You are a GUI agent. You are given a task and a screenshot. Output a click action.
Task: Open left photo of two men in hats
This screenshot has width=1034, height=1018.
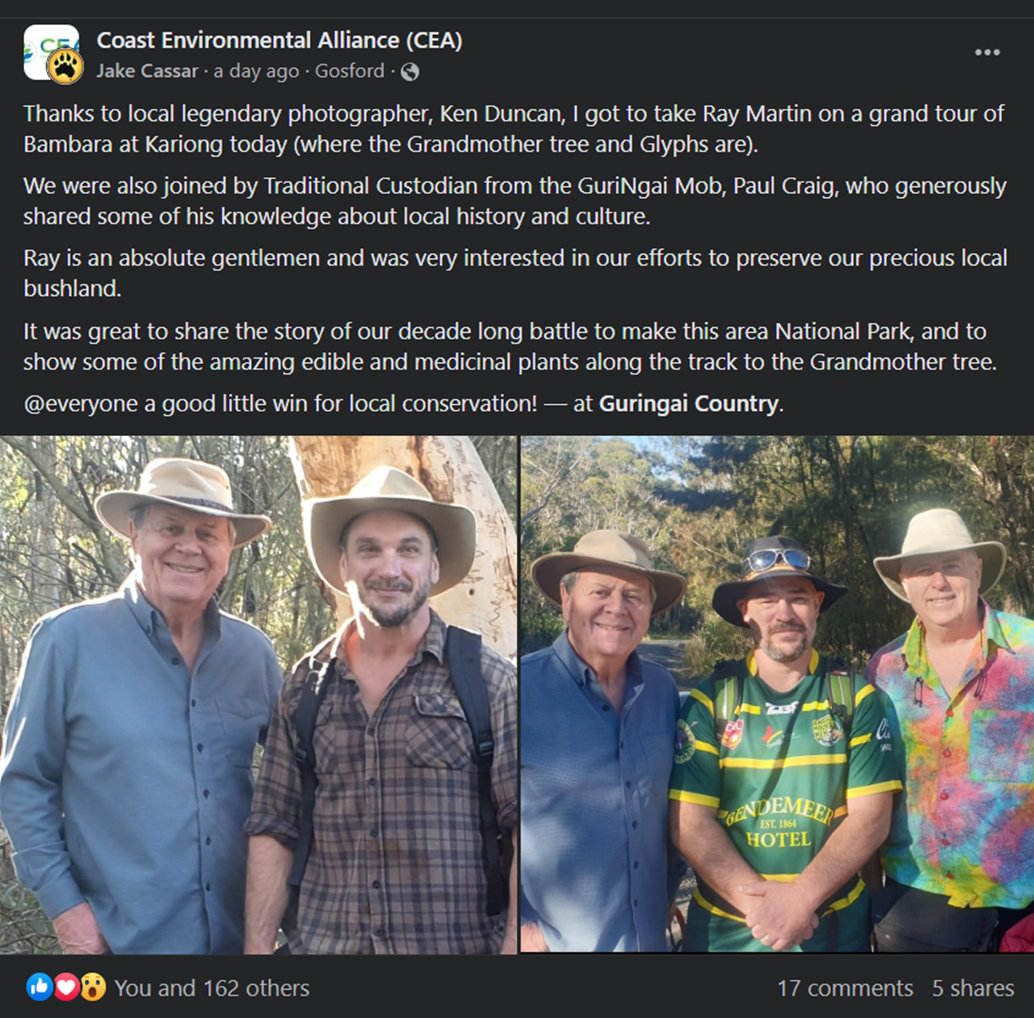[258, 694]
